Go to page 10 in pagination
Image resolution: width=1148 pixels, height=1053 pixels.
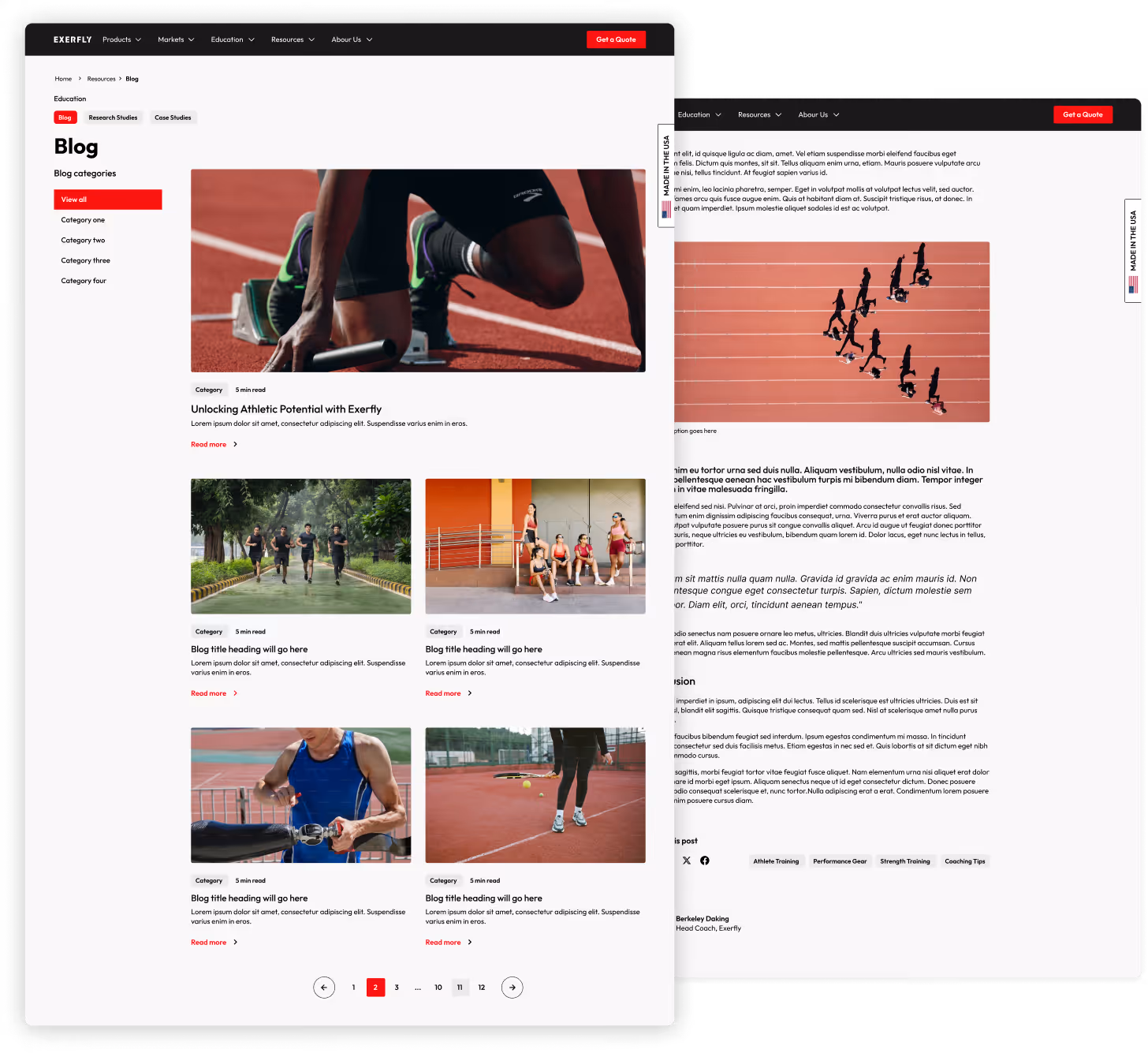[438, 988]
